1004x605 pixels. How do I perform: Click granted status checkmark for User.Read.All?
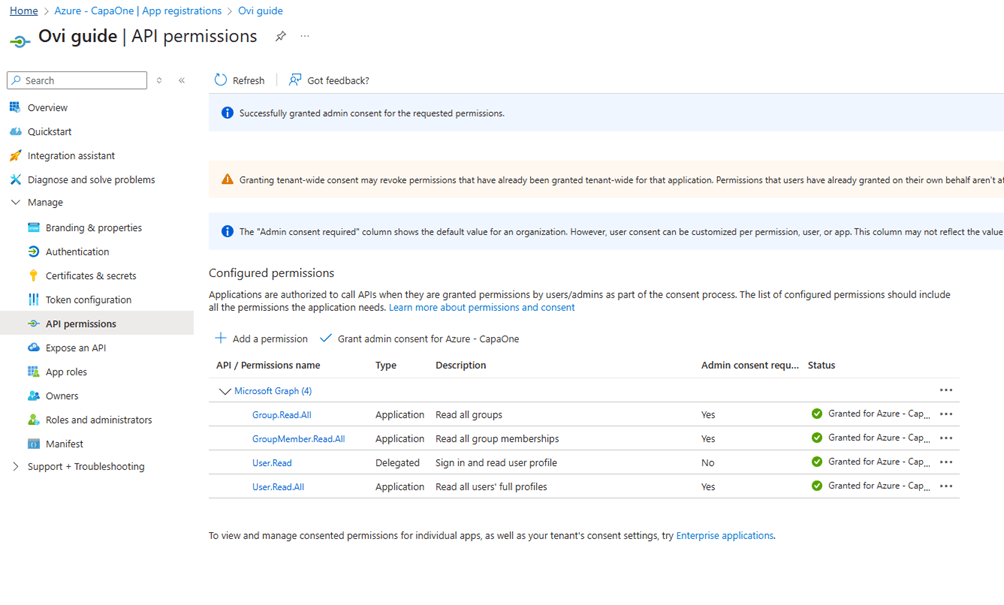click(x=816, y=486)
